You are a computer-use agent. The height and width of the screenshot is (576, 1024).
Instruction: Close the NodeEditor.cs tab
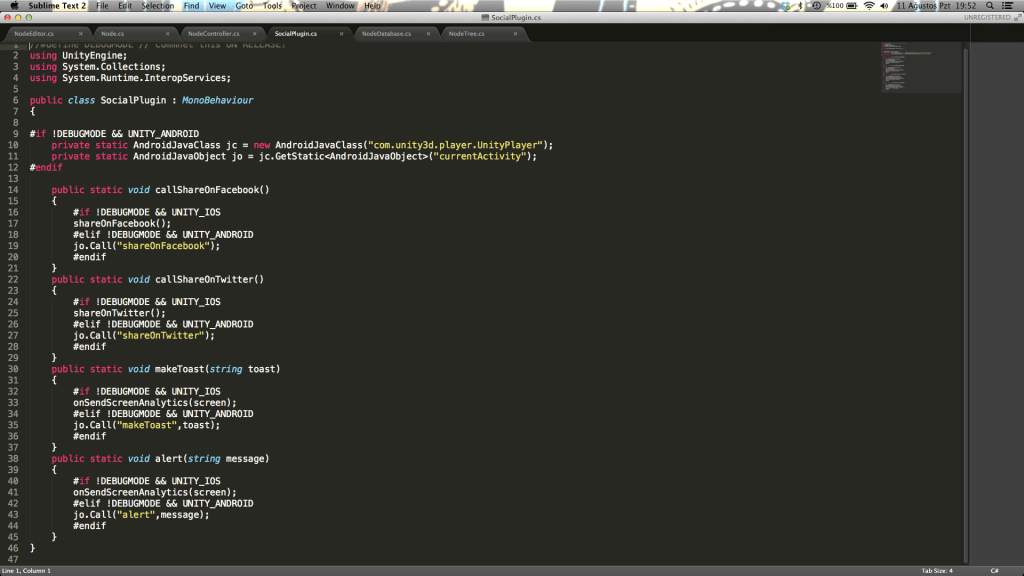click(81, 34)
